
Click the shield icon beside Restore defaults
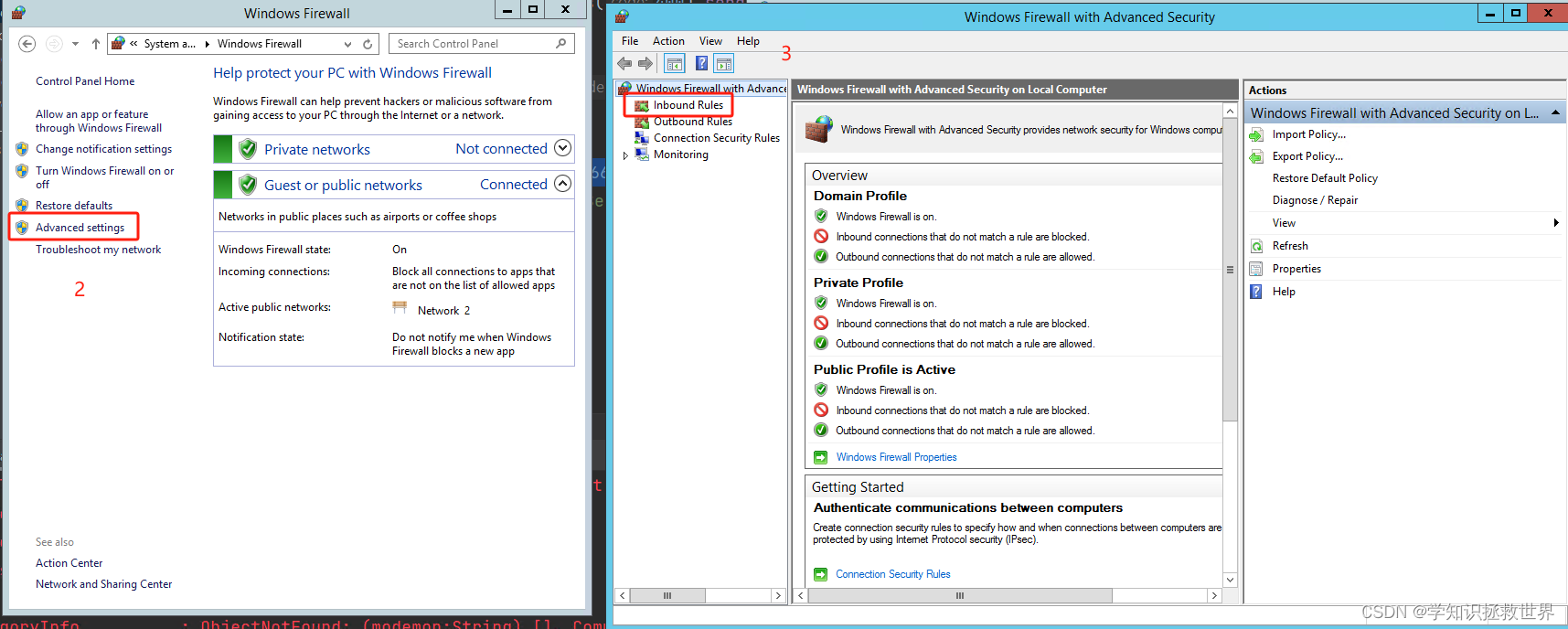tap(22, 206)
